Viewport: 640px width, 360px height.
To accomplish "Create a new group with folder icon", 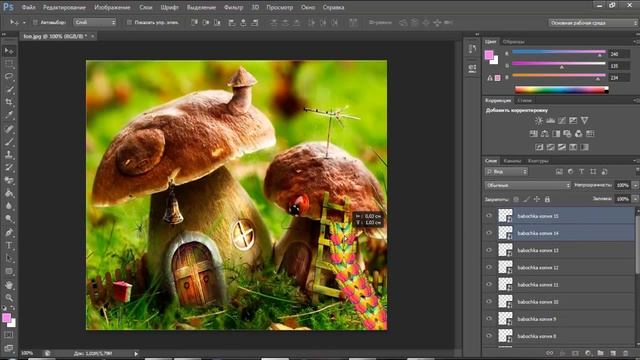I will coord(600,353).
